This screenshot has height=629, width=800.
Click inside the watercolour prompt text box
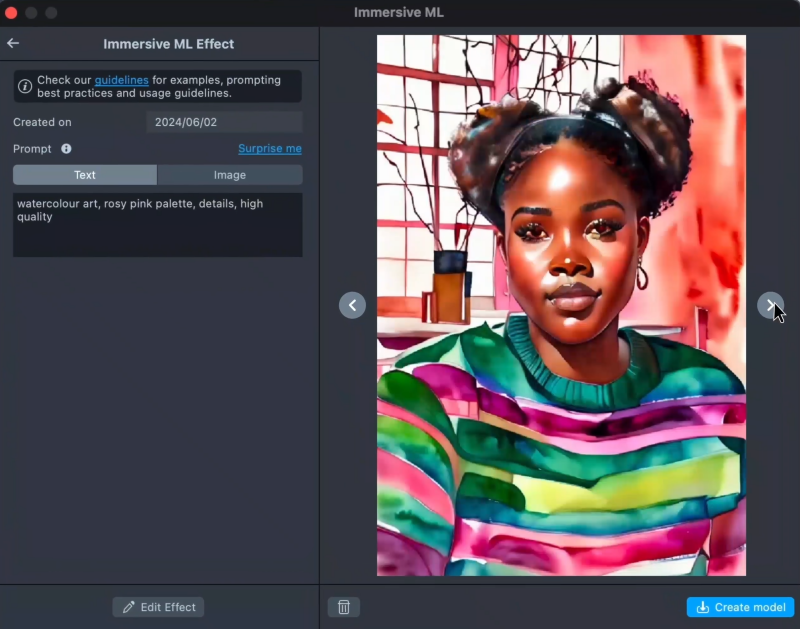pos(157,225)
